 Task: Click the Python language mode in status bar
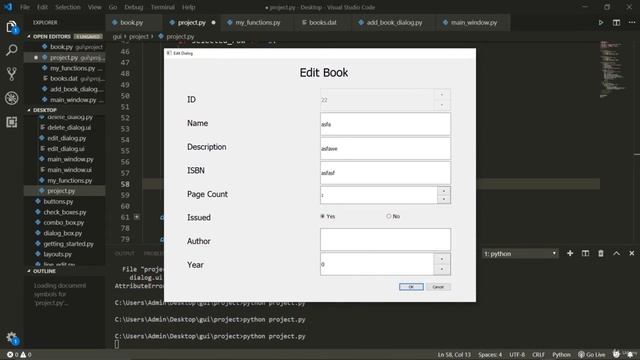coord(561,355)
